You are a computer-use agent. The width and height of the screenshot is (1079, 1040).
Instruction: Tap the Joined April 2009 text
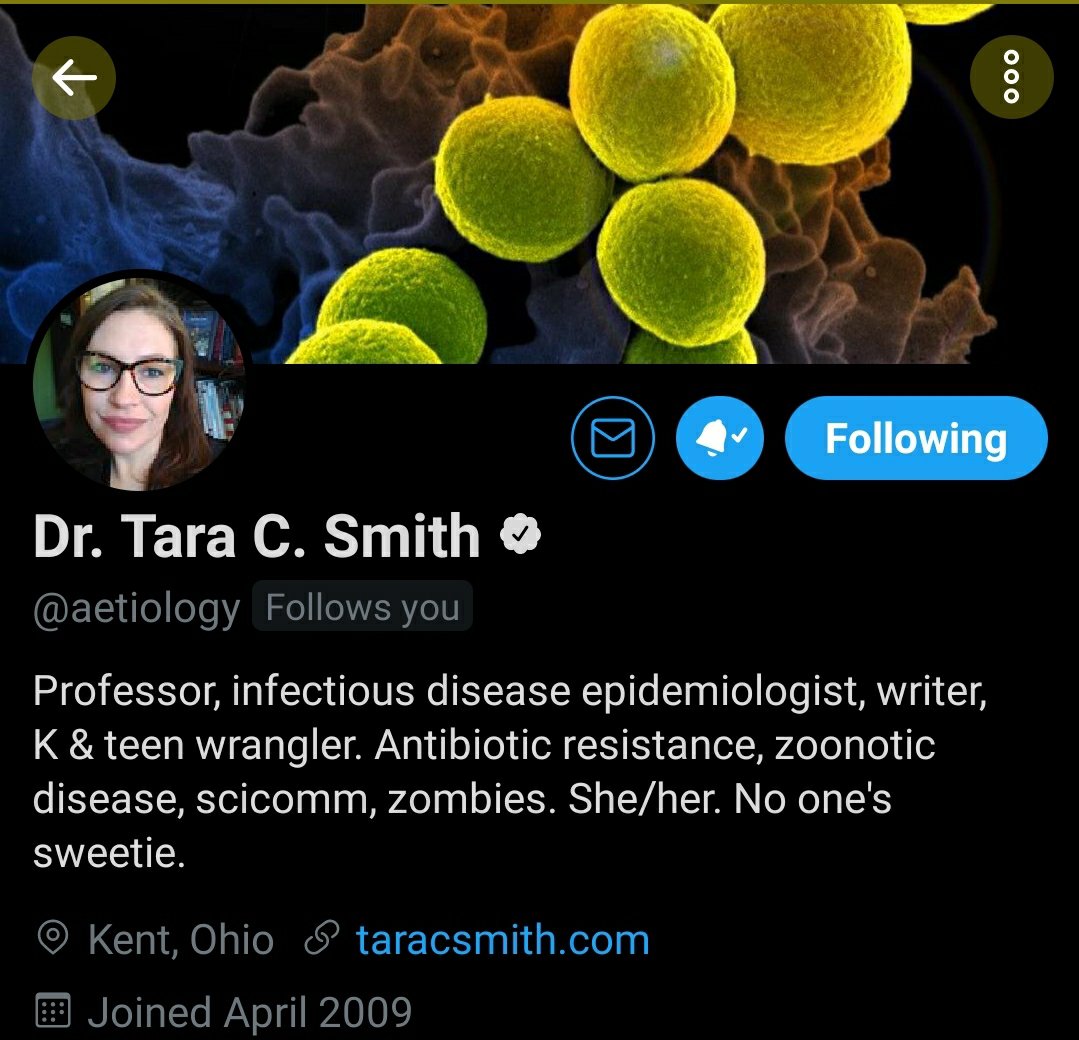250,1012
